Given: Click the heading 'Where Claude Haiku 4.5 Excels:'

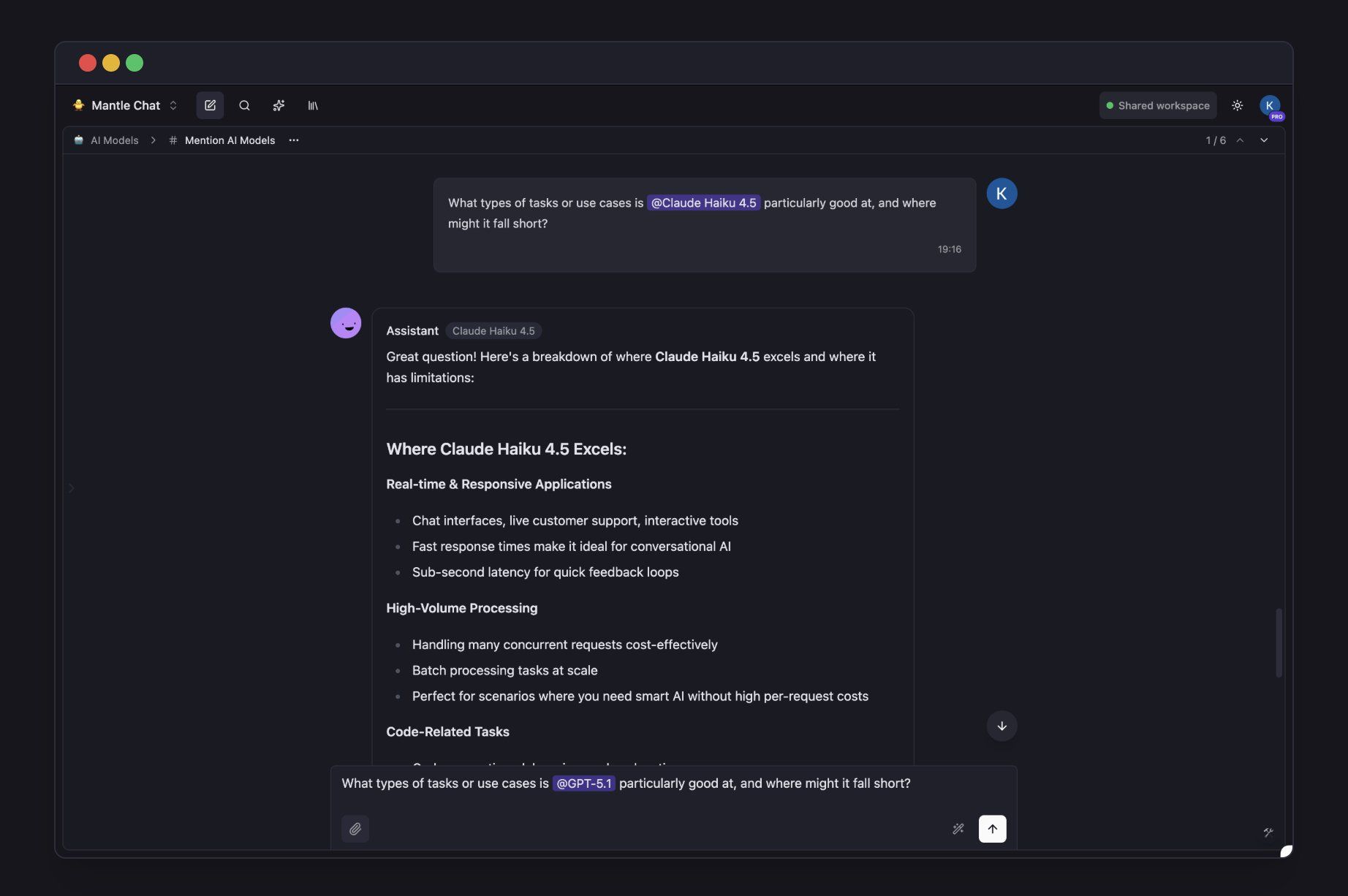Looking at the screenshot, I should [x=506, y=449].
